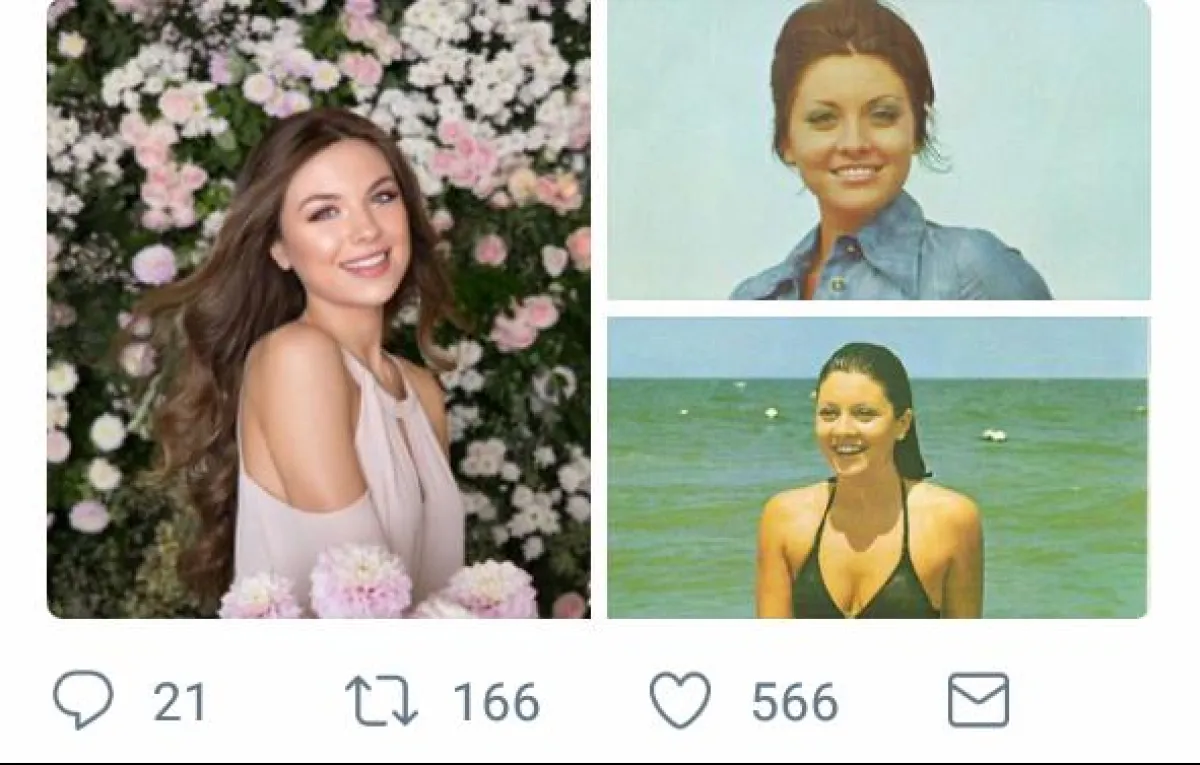Retweet this post using the arrows icon

[x=381, y=700]
